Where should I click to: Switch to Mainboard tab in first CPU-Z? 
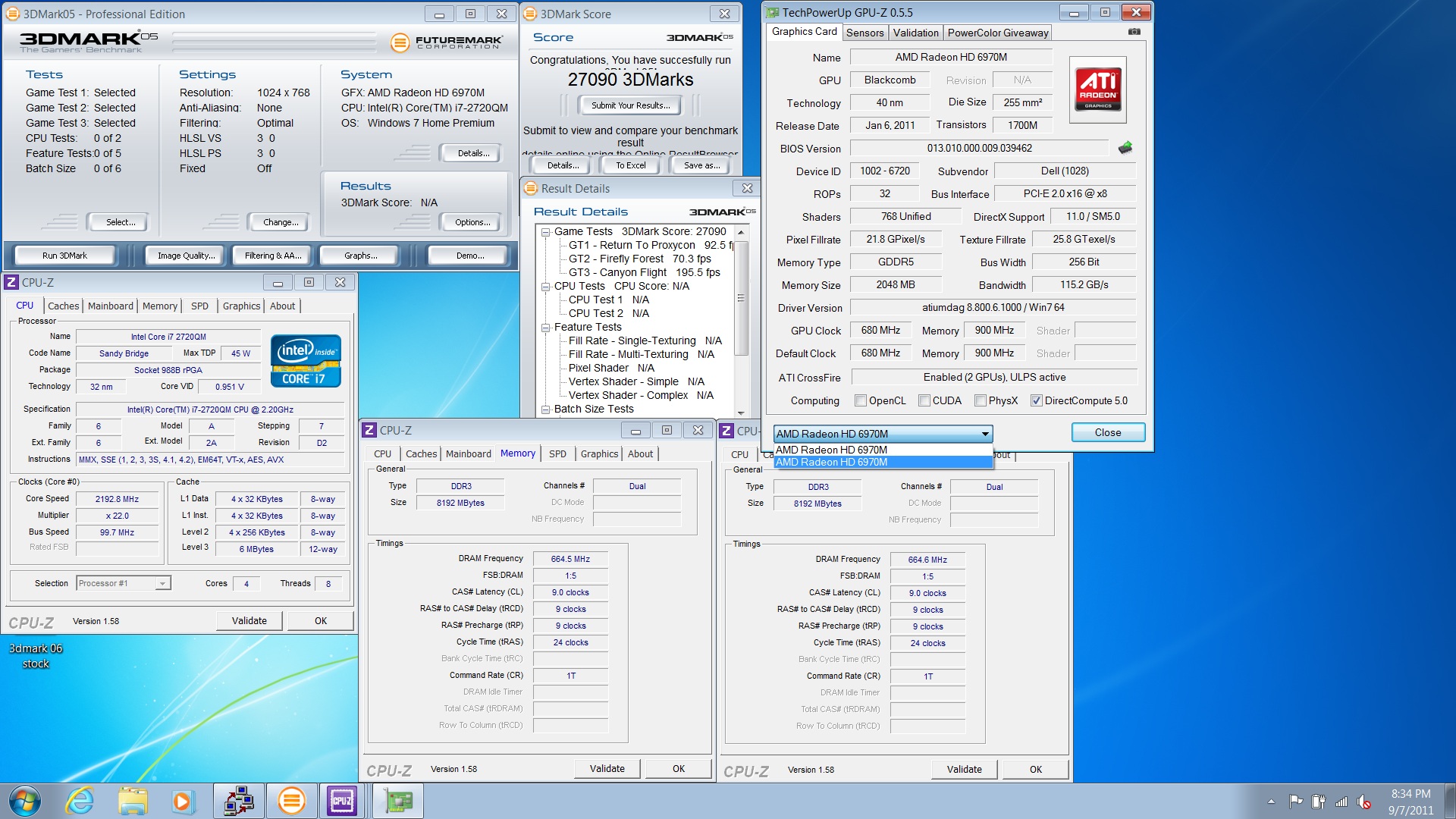(x=111, y=306)
